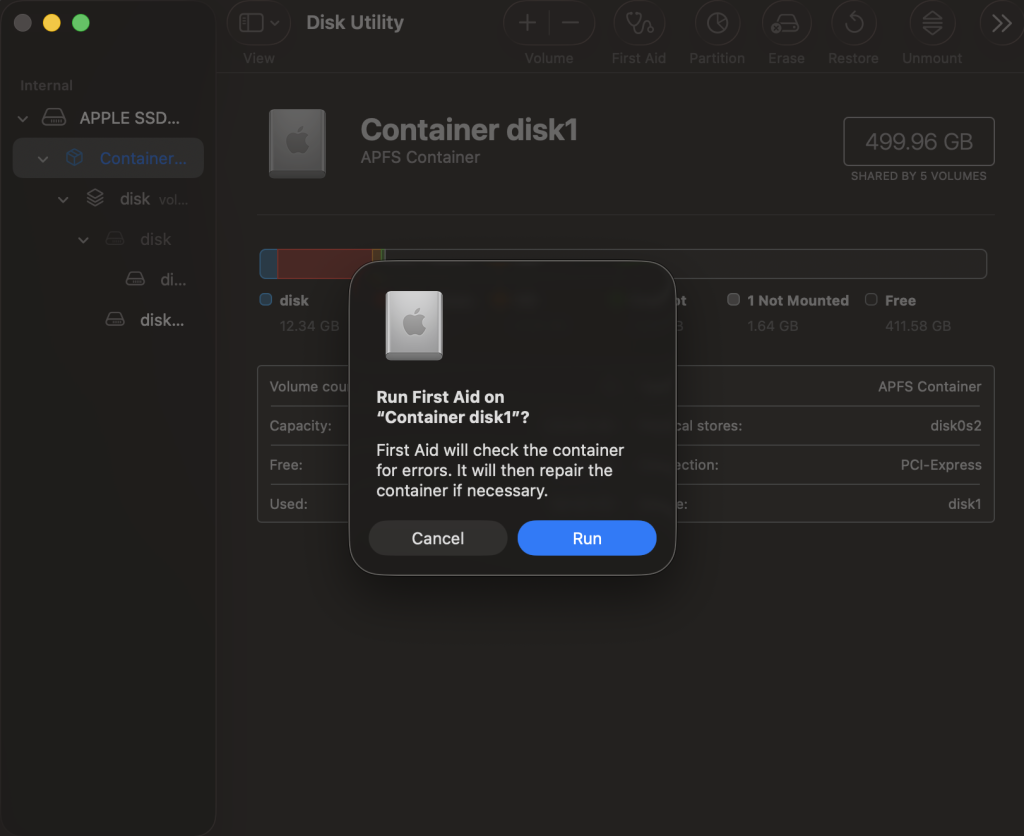Image resolution: width=1024 pixels, height=836 pixels.
Task: Open the View dropdown menu
Action: 258,22
